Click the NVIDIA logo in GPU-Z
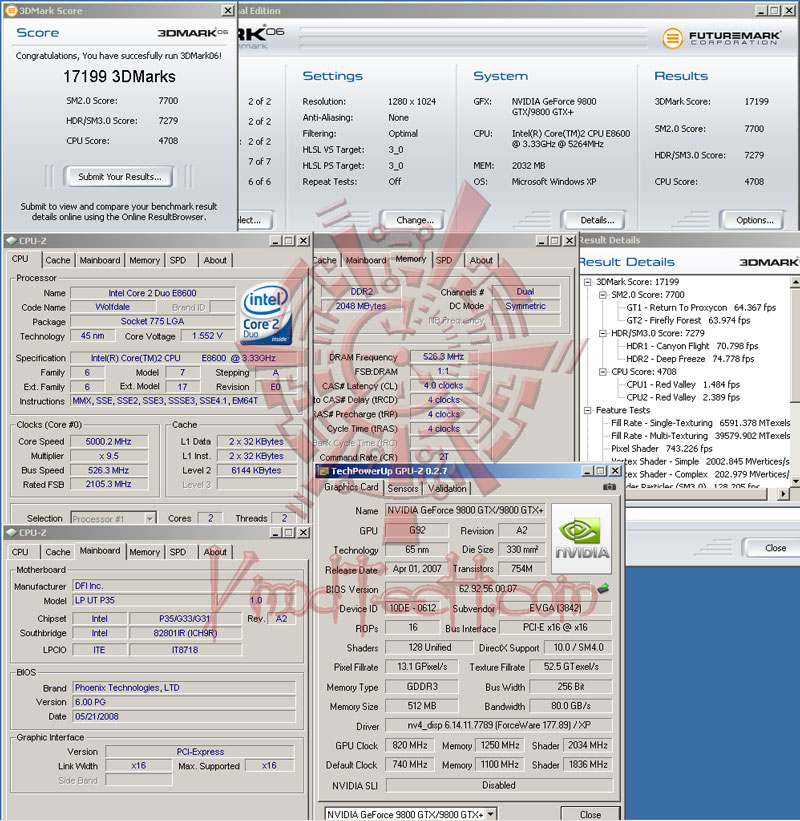This screenshot has height=821, width=800. pyautogui.click(x=582, y=538)
